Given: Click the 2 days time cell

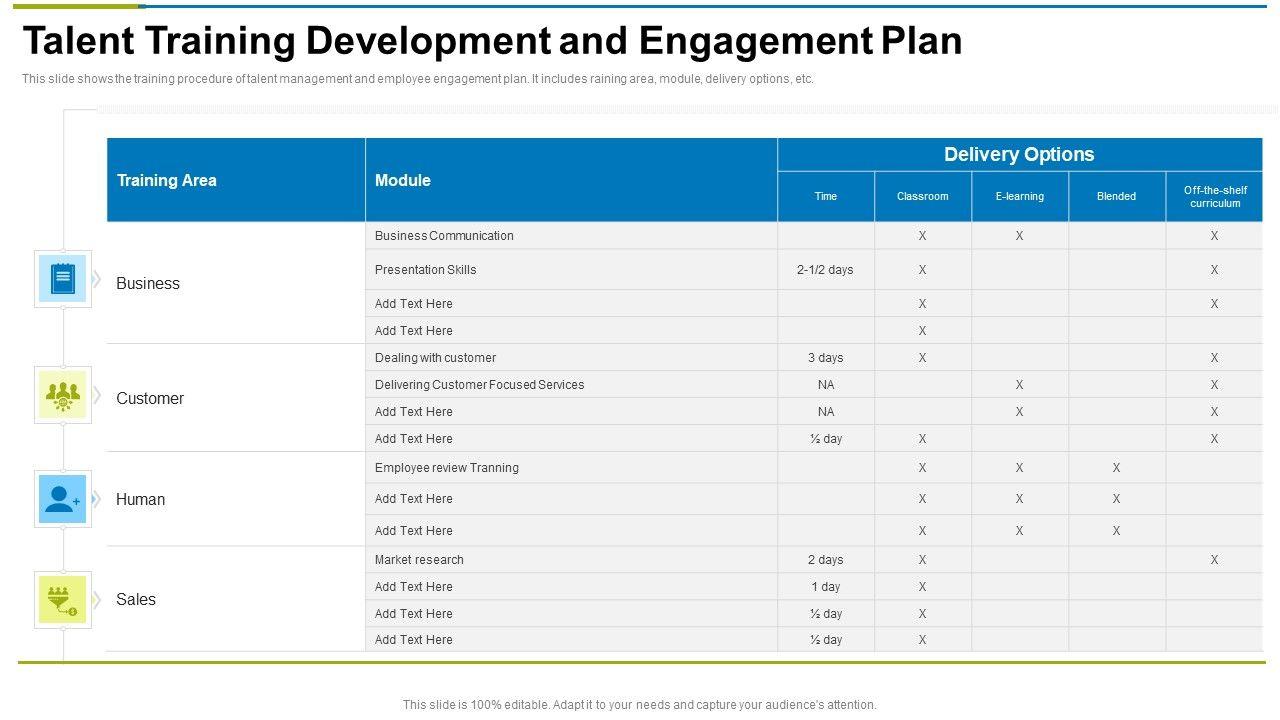Looking at the screenshot, I should click(826, 560).
